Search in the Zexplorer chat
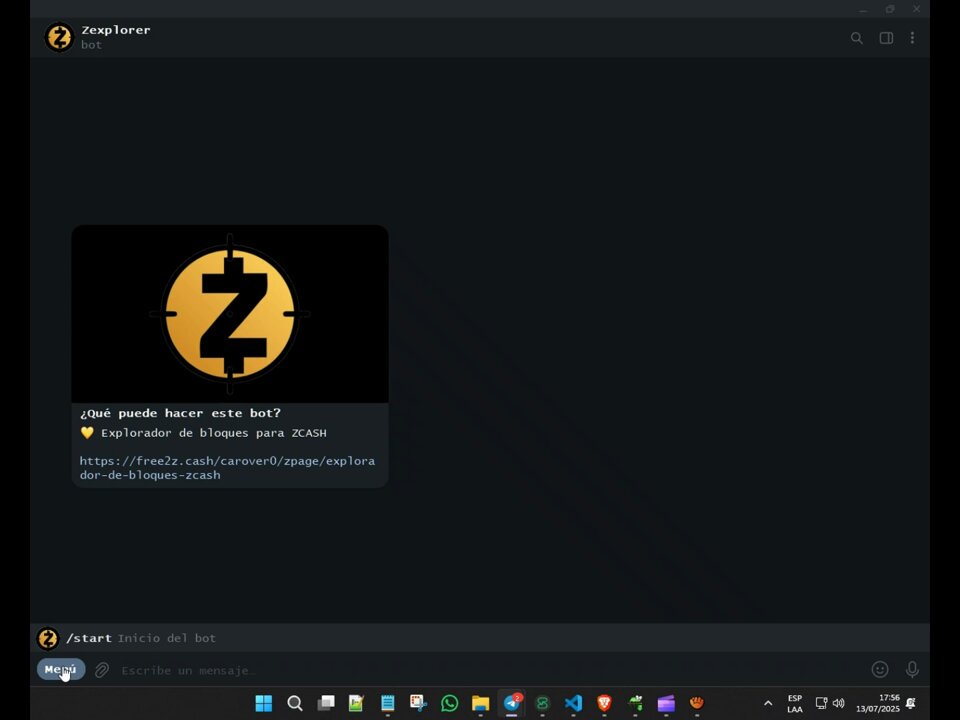This screenshot has height=720, width=960. pos(857,38)
